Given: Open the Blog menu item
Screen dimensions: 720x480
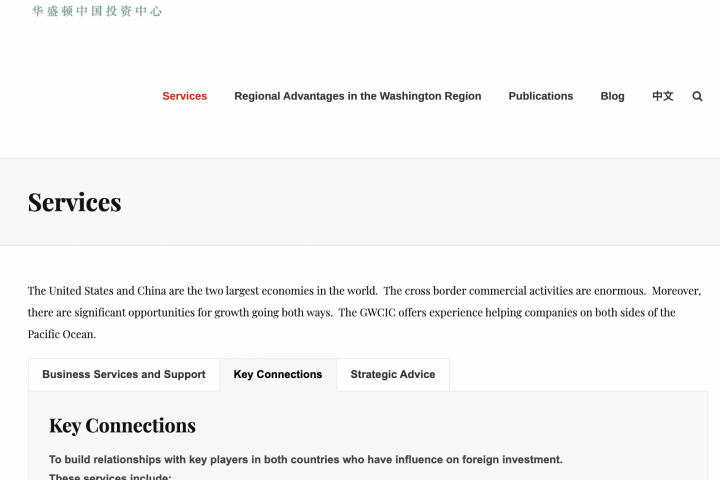Looking at the screenshot, I should (612, 96).
